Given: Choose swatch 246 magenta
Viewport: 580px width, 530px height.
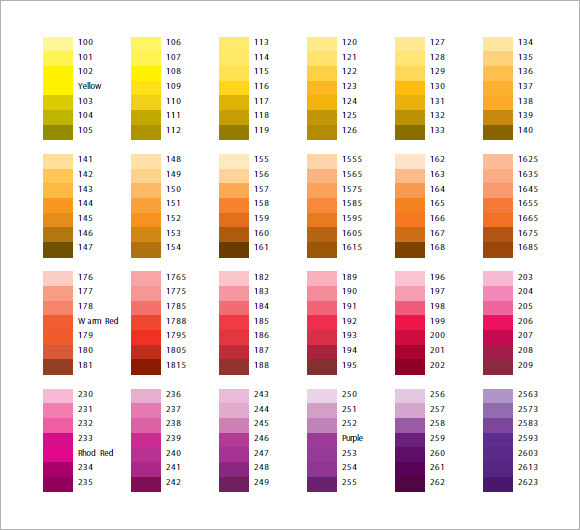Looking at the screenshot, I should click(x=234, y=440).
